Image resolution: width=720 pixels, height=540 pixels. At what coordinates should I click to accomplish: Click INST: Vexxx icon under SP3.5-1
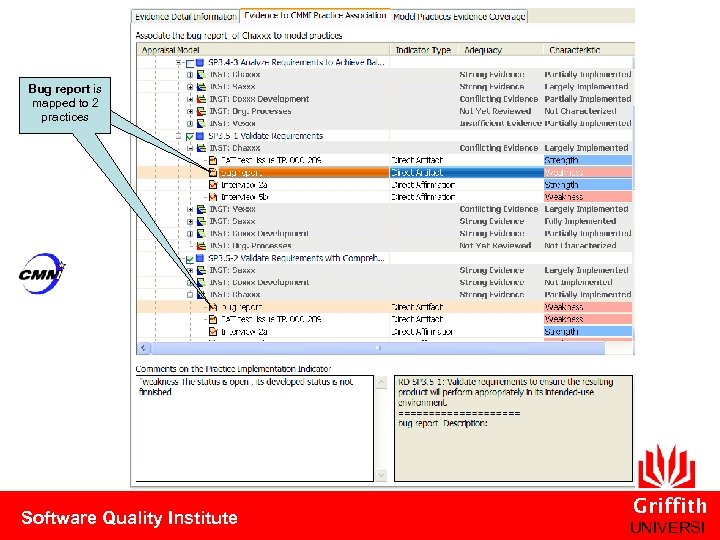click(x=201, y=209)
